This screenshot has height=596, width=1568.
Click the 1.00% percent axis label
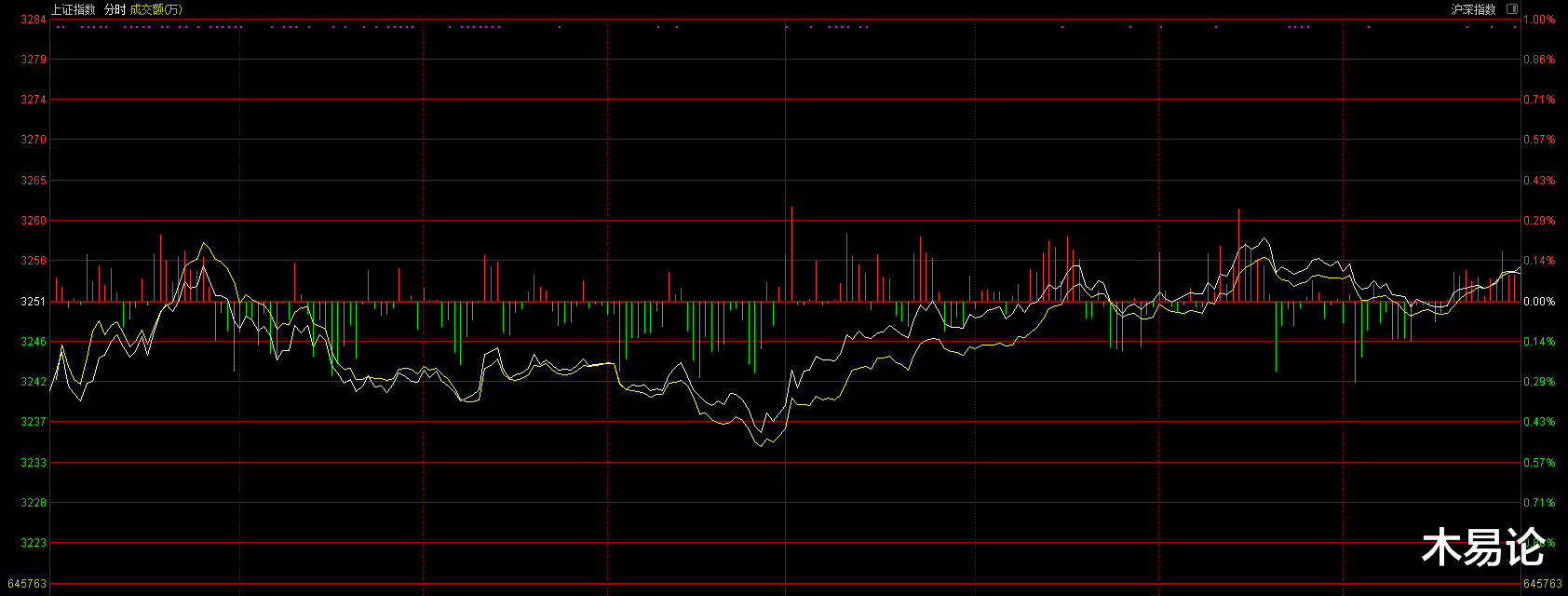tap(1539, 20)
